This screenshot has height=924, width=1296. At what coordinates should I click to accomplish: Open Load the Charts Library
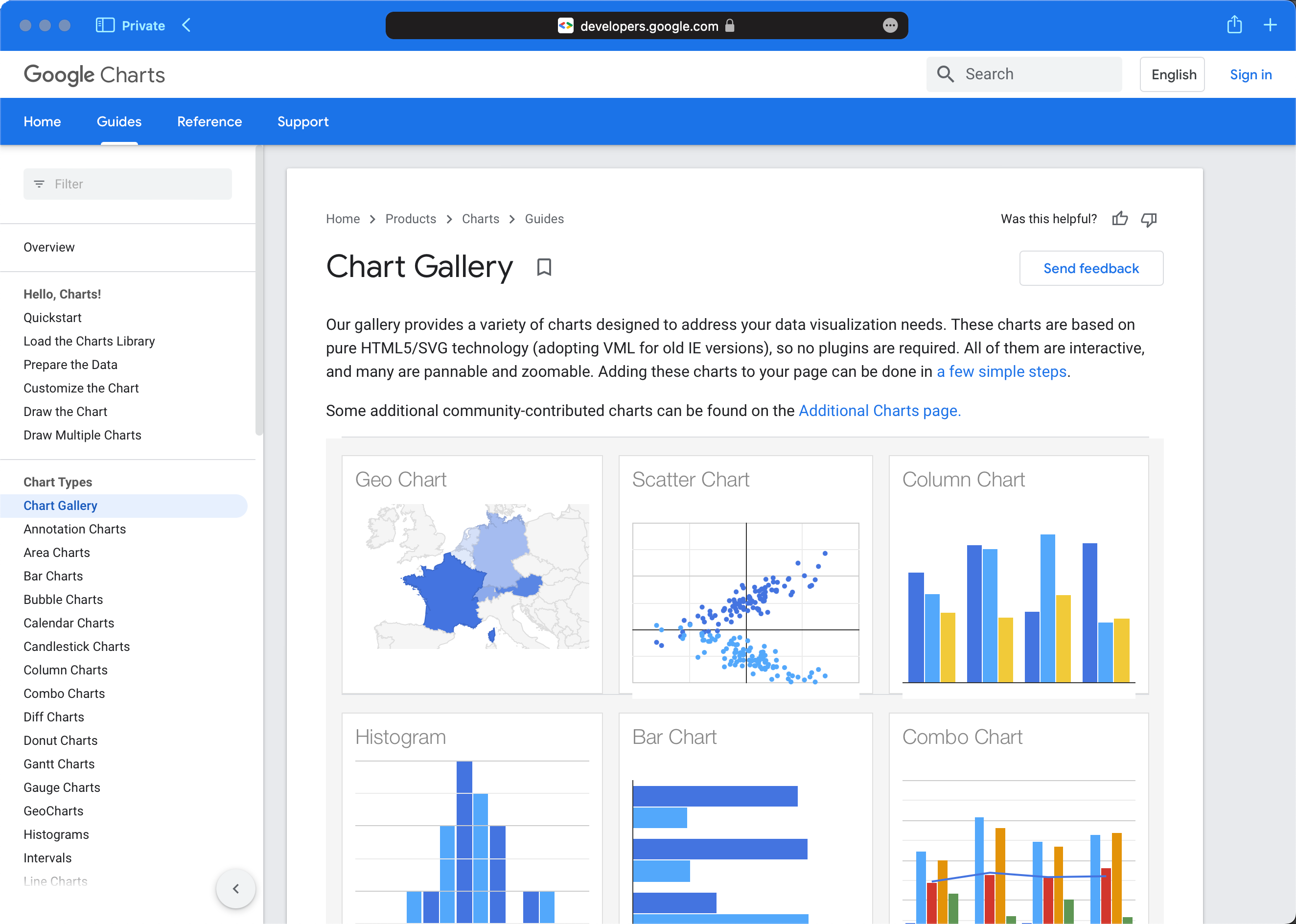coord(90,341)
